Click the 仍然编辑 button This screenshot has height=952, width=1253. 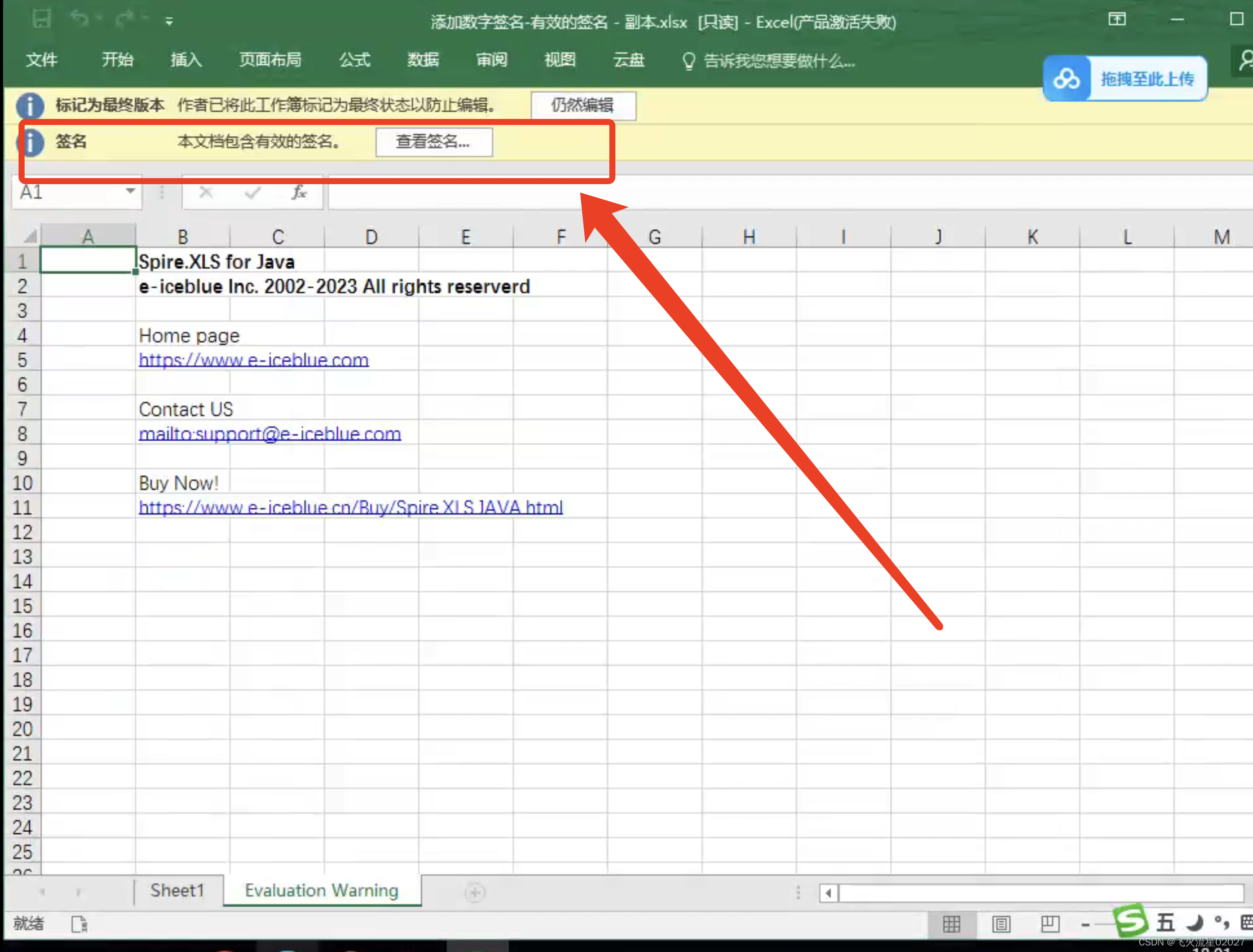click(x=583, y=105)
